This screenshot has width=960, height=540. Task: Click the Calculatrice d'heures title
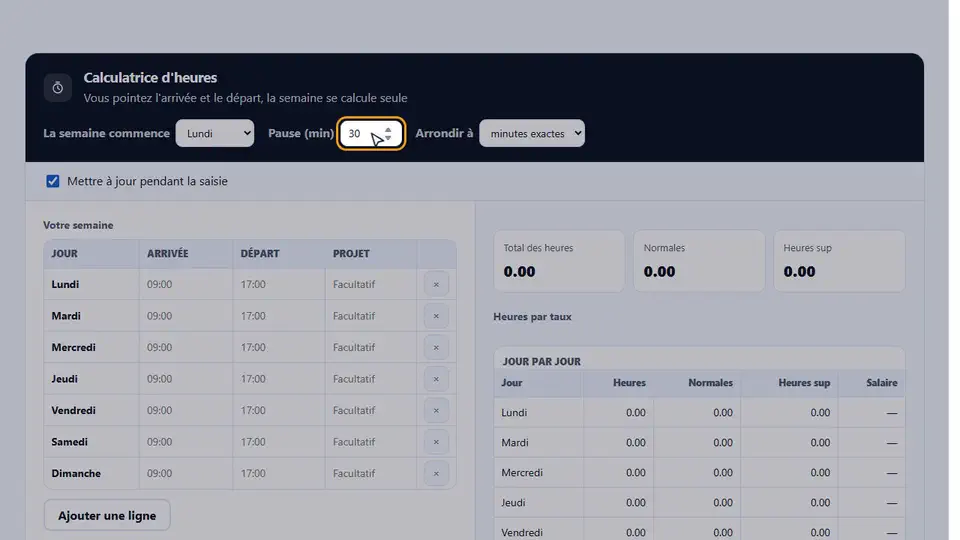coord(150,78)
